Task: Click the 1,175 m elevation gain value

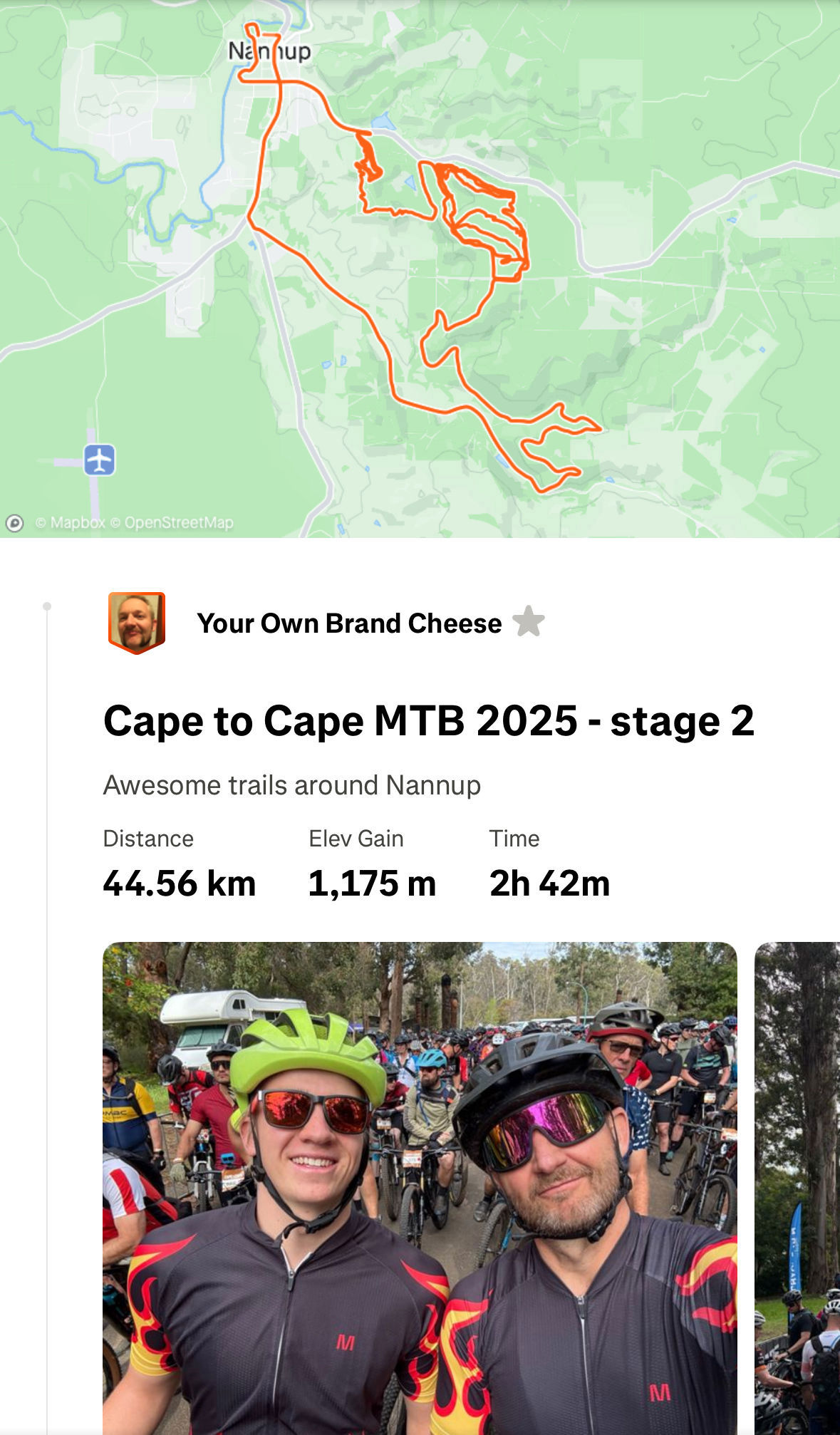Action: tap(372, 884)
